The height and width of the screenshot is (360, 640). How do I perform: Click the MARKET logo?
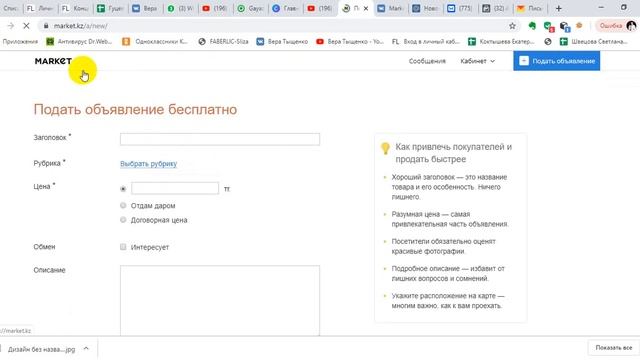53,61
